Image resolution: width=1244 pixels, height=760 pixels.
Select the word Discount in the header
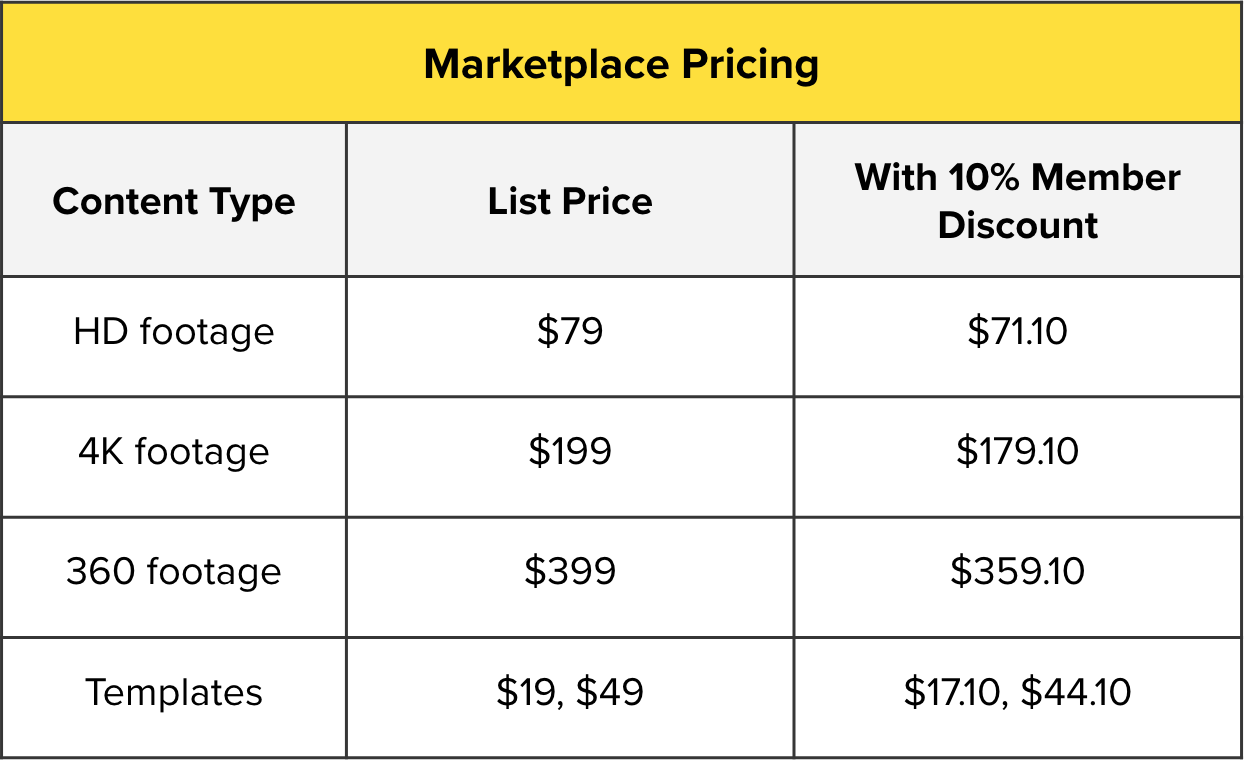(x=1018, y=225)
